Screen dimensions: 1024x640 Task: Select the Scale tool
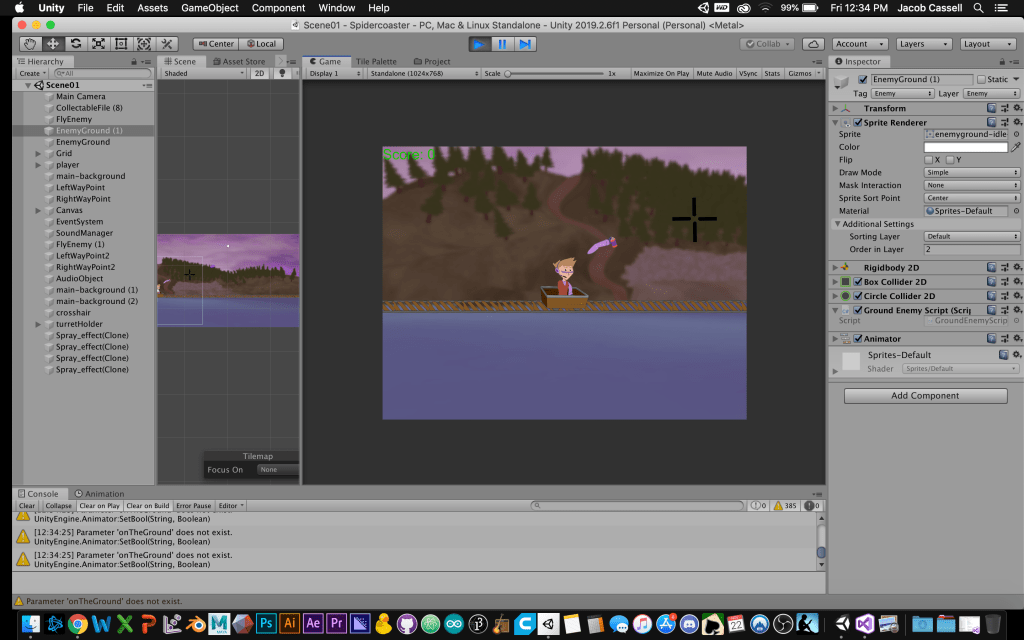point(98,44)
